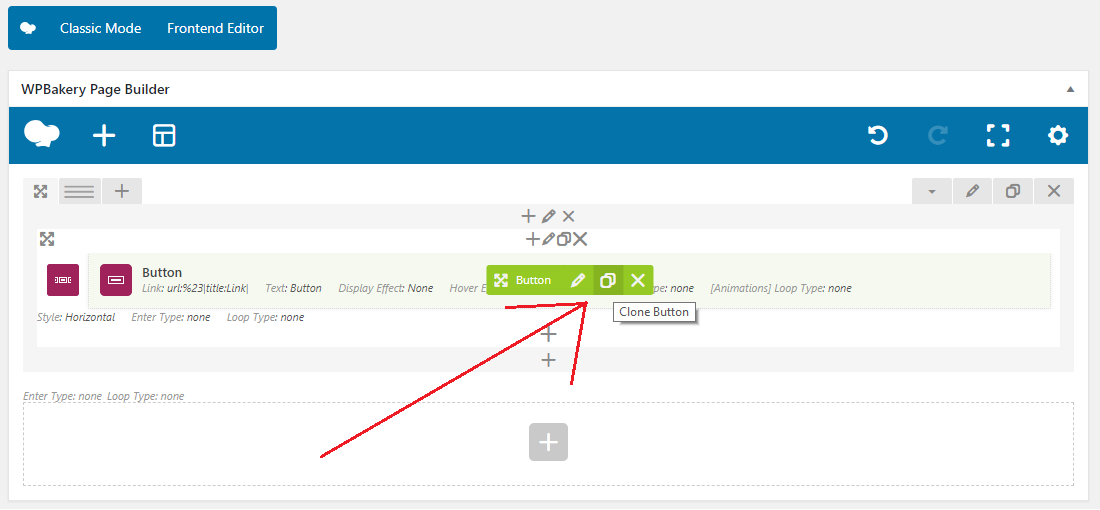Screen dimensions: 1100x510
Task: Click the 'Style: Horizontal' text
Action: (76, 317)
